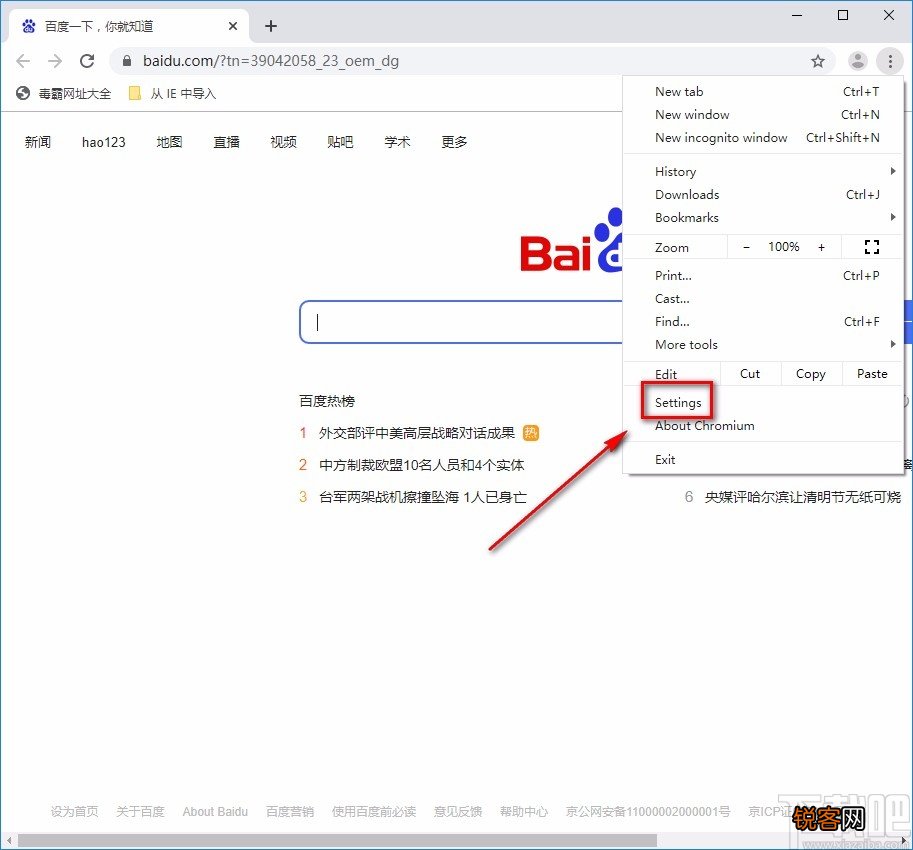913x850 pixels.
Task: Open trending item 台军两架战机擦撞坠海
Action: pos(423,497)
